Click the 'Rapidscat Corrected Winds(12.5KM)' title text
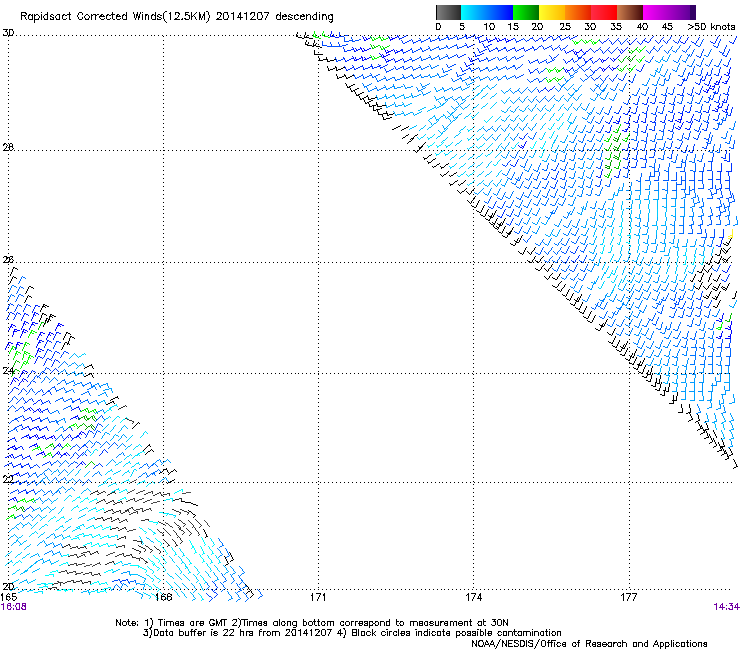740x650 pixels. coord(115,17)
